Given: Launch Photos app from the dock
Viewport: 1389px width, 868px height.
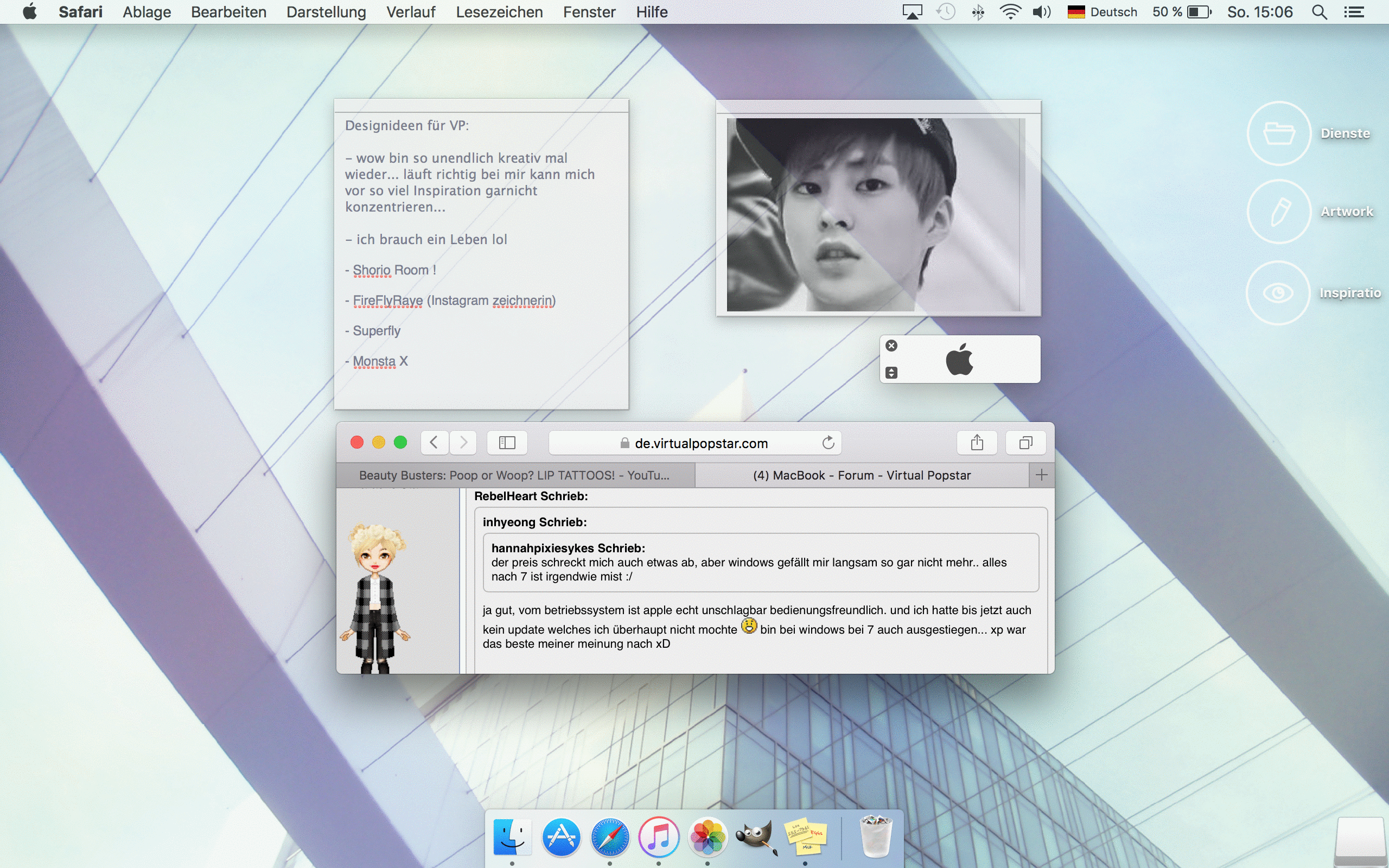Looking at the screenshot, I should (x=707, y=837).
